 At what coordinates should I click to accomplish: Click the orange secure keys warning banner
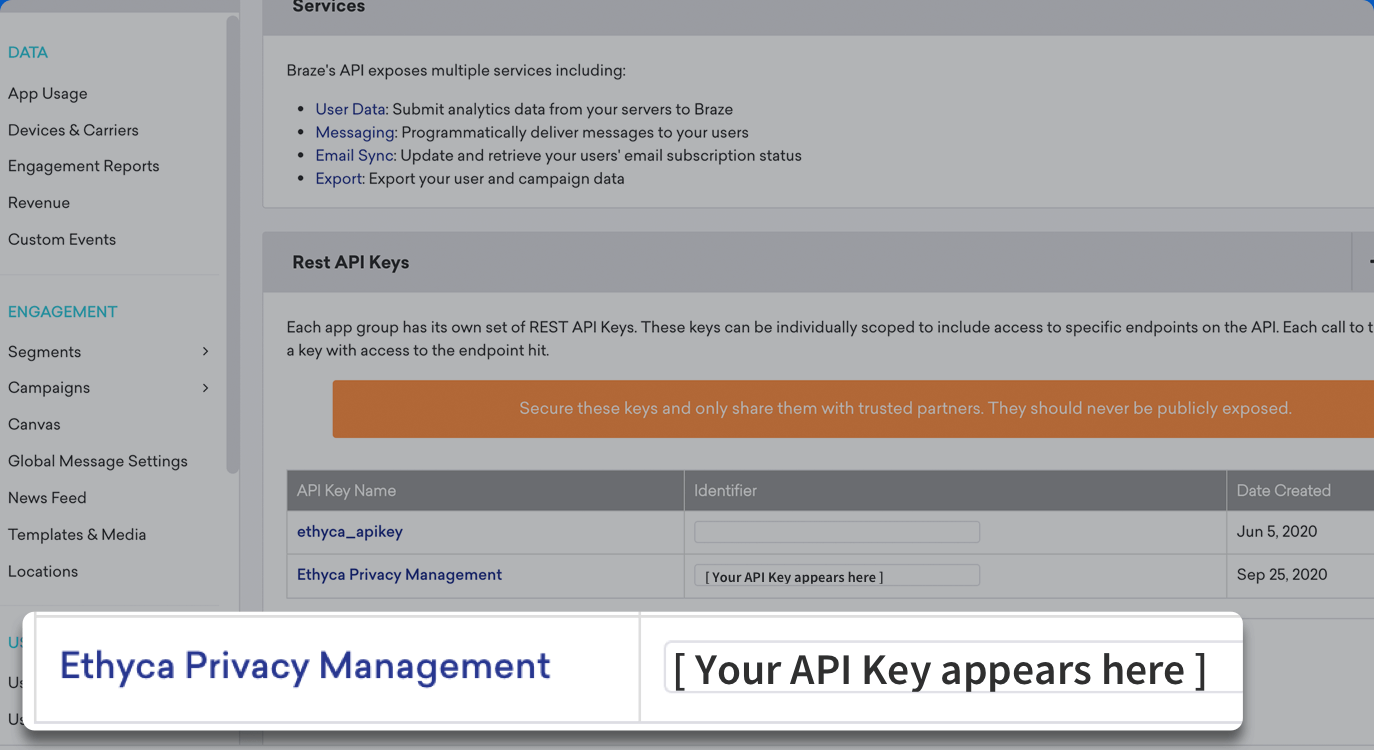click(x=853, y=408)
